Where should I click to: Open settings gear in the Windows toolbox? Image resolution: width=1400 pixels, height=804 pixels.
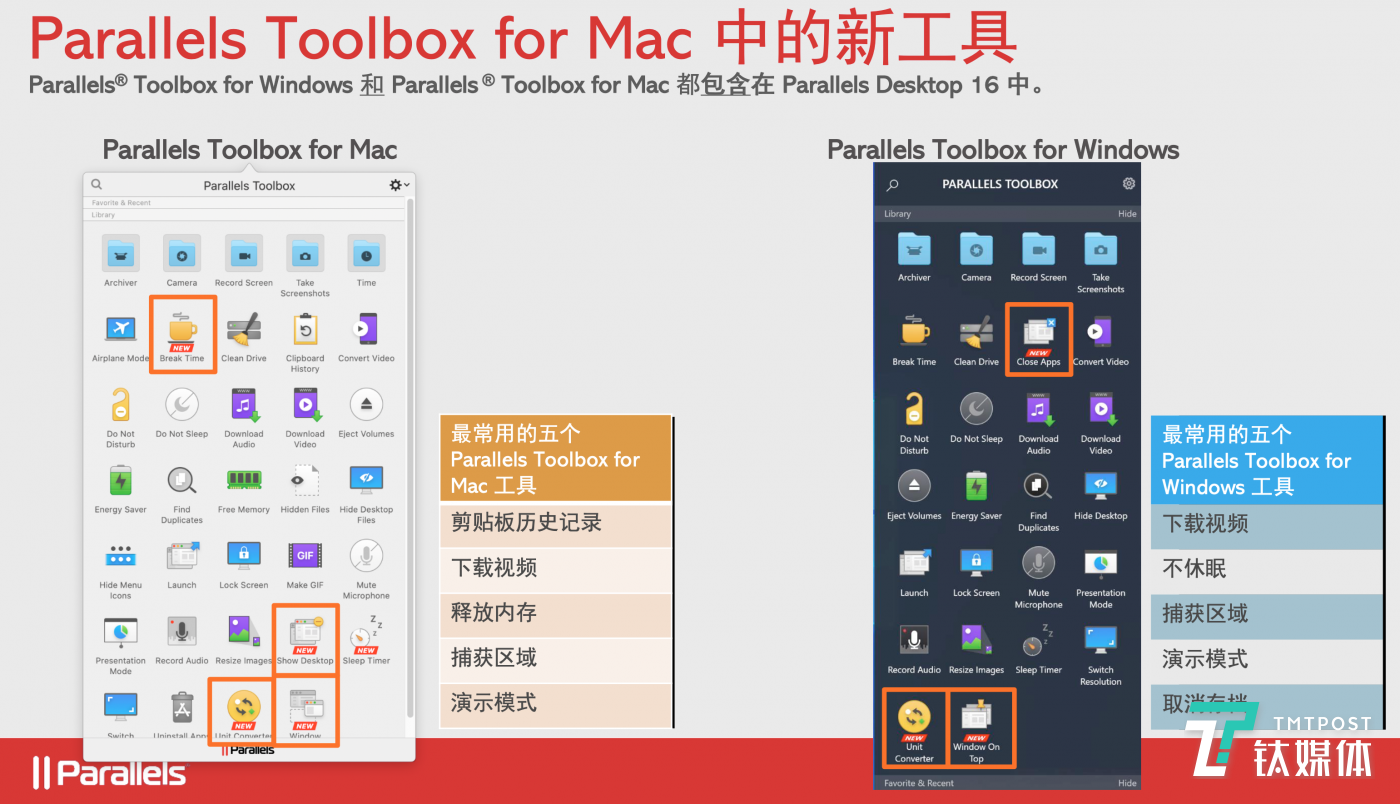click(1129, 184)
